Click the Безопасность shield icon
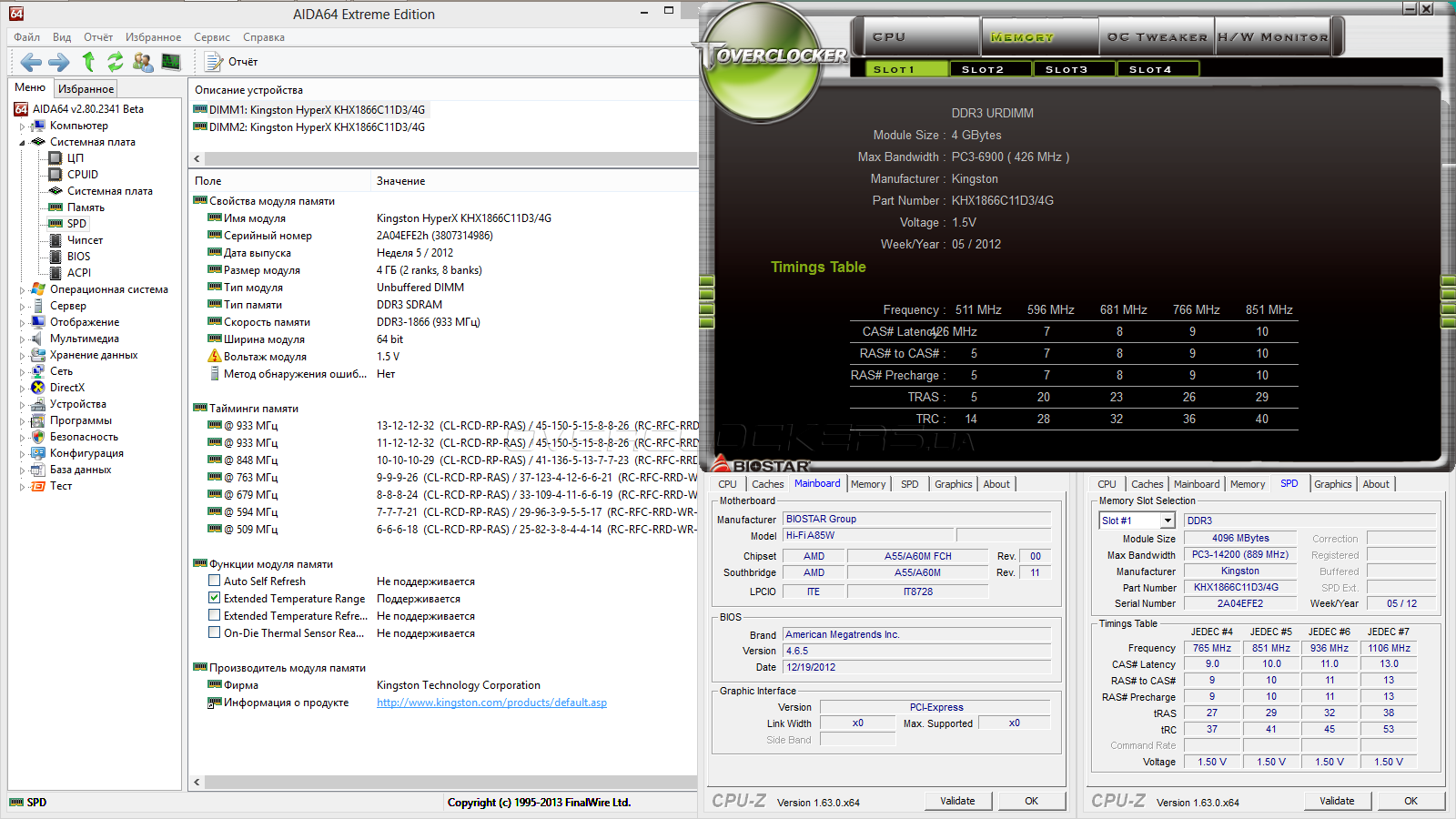The height and width of the screenshot is (819, 1456). tap(38, 437)
